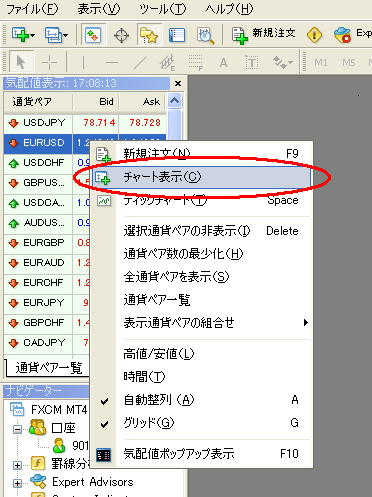372x497 pixels.
Task: Select the text label T tool
Action: point(252,62)
